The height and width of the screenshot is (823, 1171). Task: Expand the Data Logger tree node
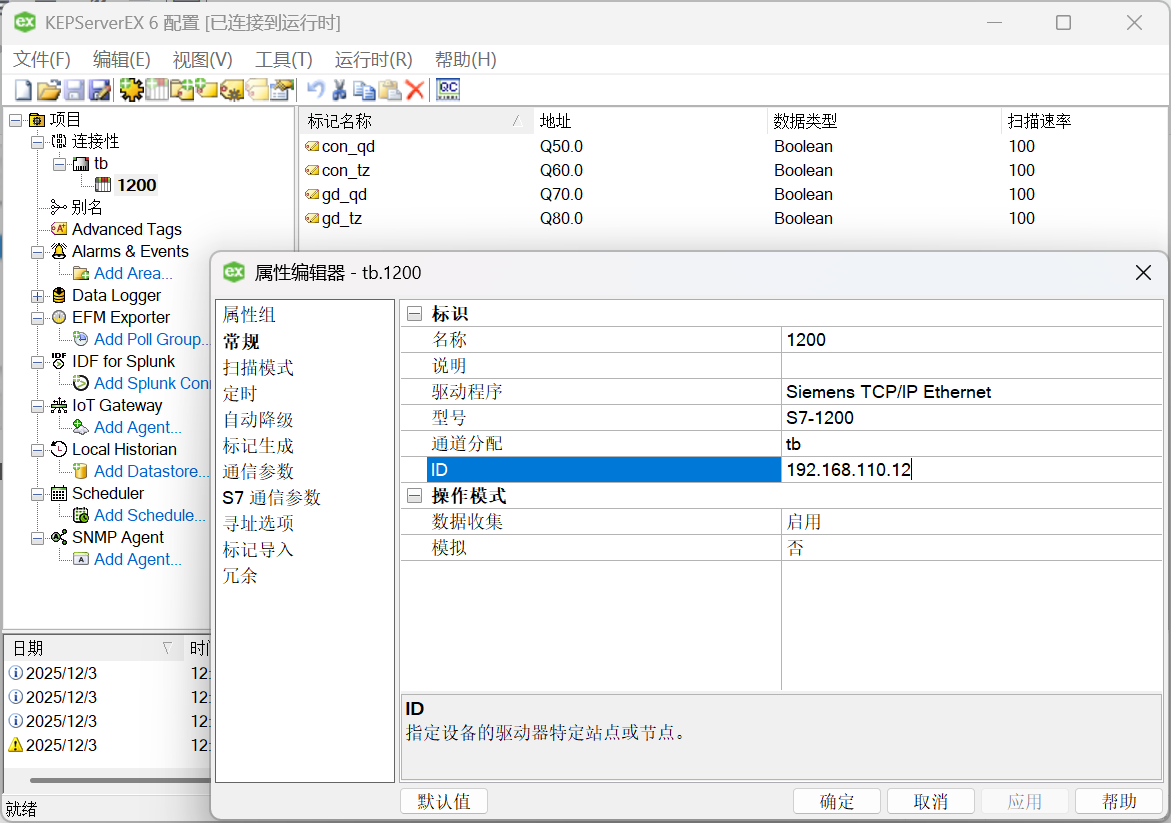click(x=38, y=296)
